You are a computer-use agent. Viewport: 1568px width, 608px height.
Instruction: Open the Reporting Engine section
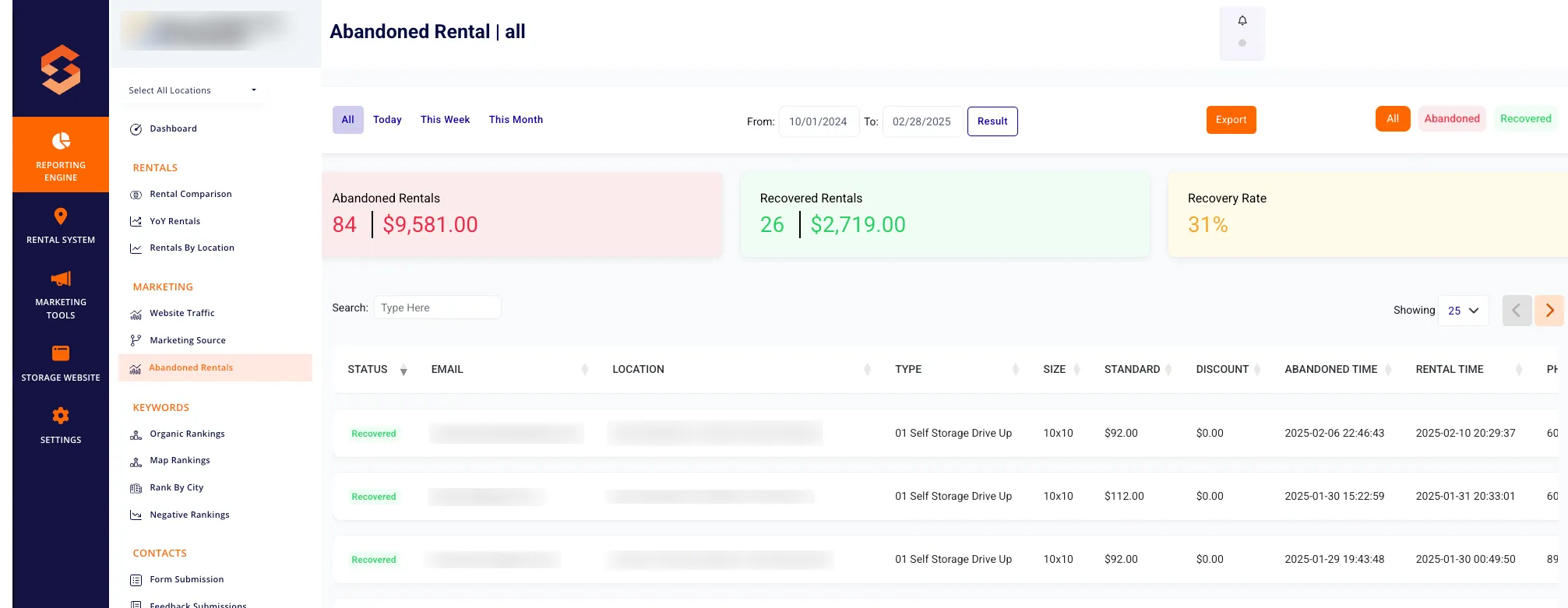(61, 155)
